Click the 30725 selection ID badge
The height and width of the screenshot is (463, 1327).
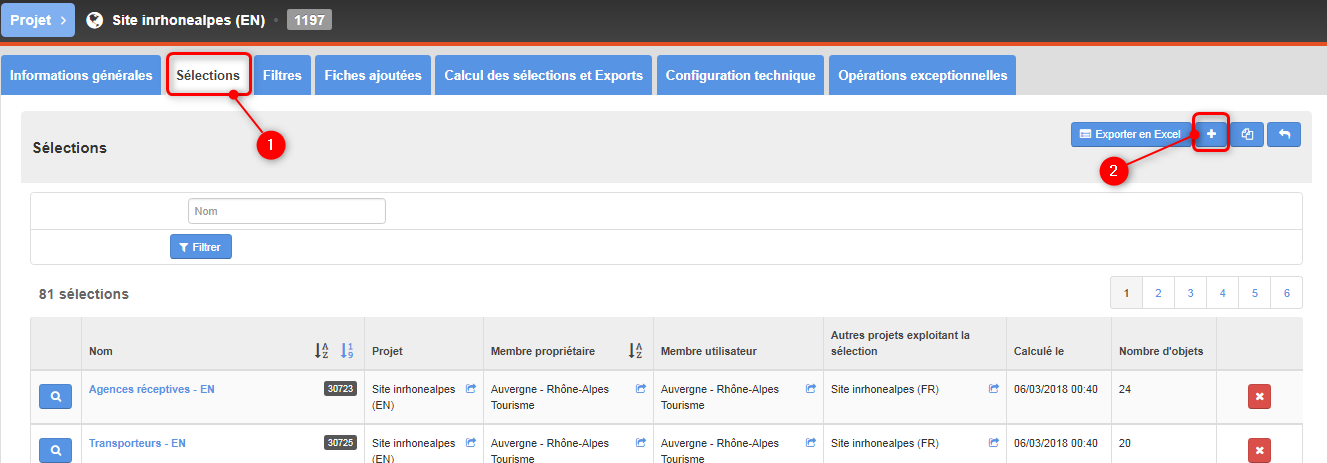[340, 443]
